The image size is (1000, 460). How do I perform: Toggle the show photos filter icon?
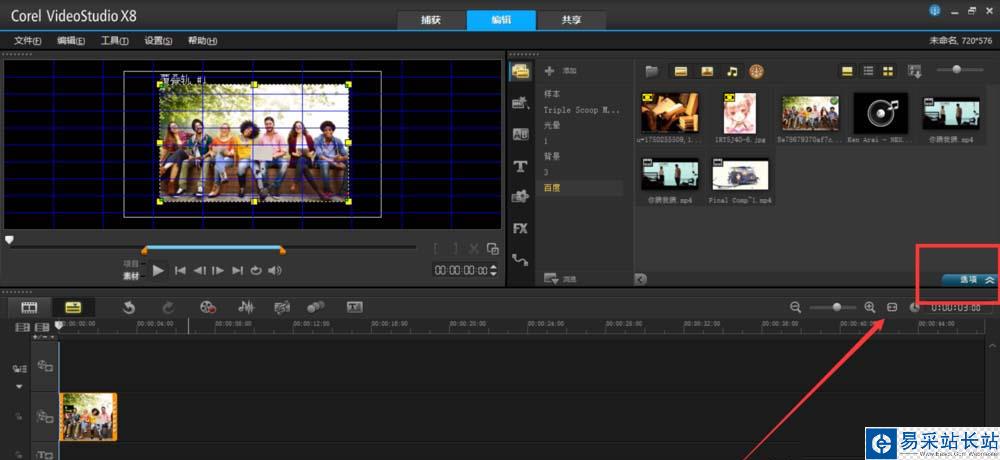(707, 71)
